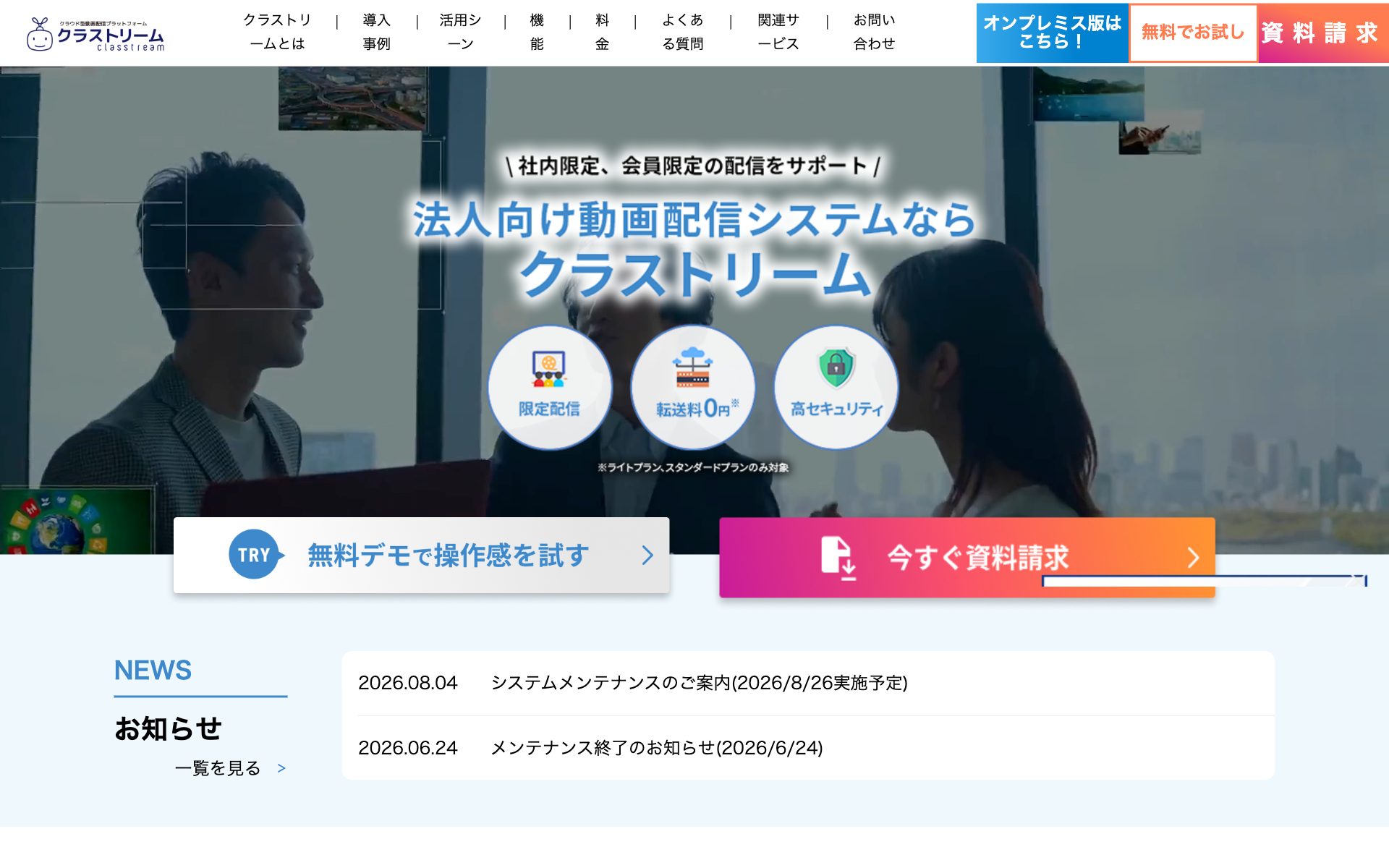Image resolution: width=1389 pixels, height=868 pixels.
Task: Open the よくある質問 menu item
Action: click(682, 32)
